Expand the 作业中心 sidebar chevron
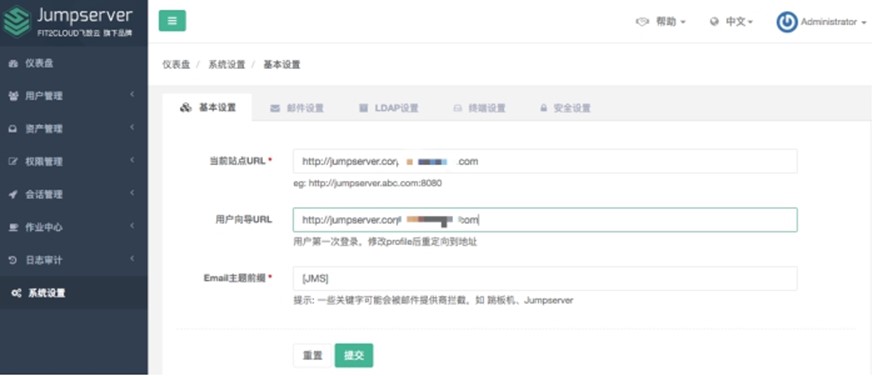 (x=132, y=227)
